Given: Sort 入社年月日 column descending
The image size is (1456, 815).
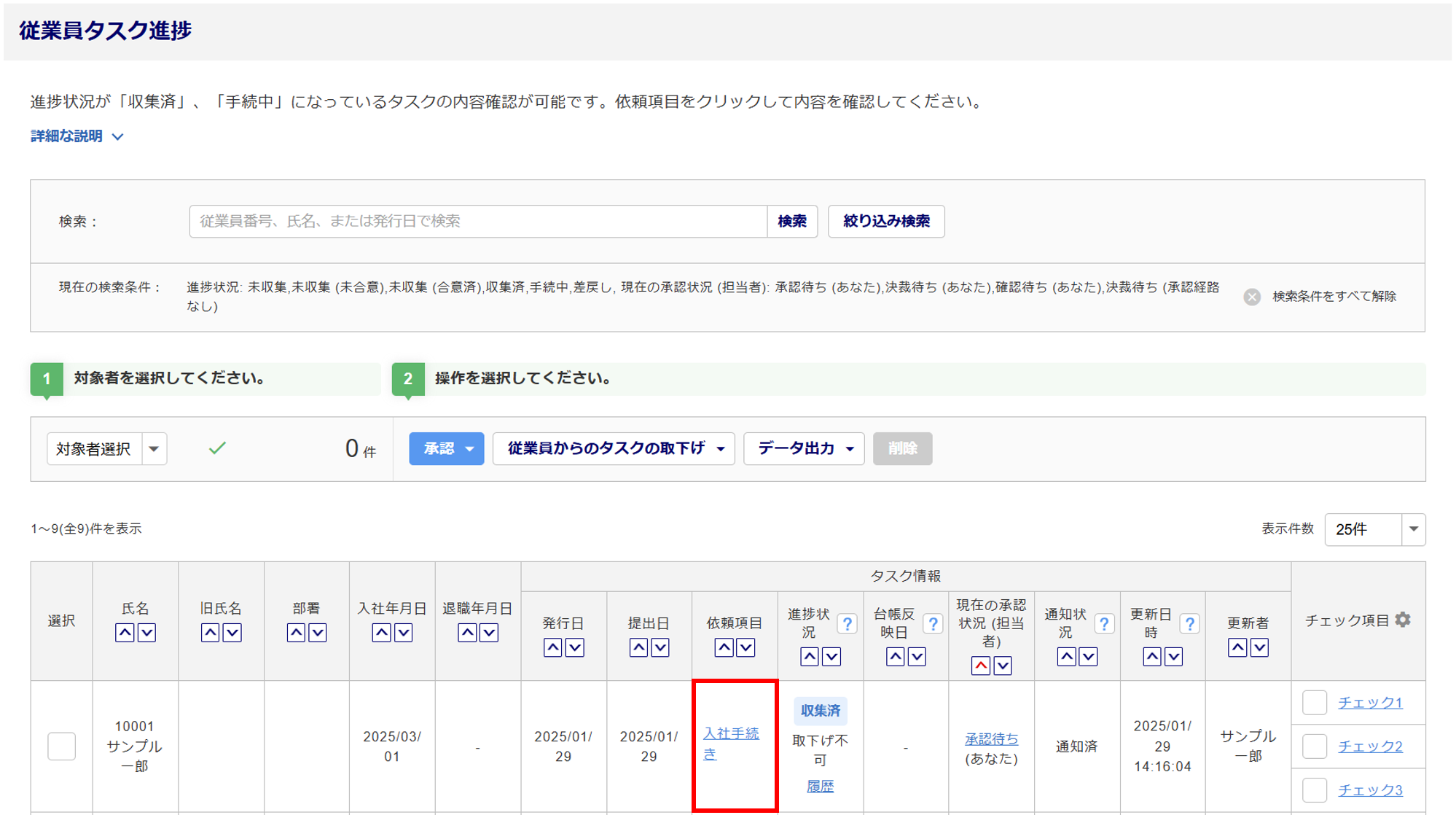Looking at the screenshot, I should tap(403, 633).
